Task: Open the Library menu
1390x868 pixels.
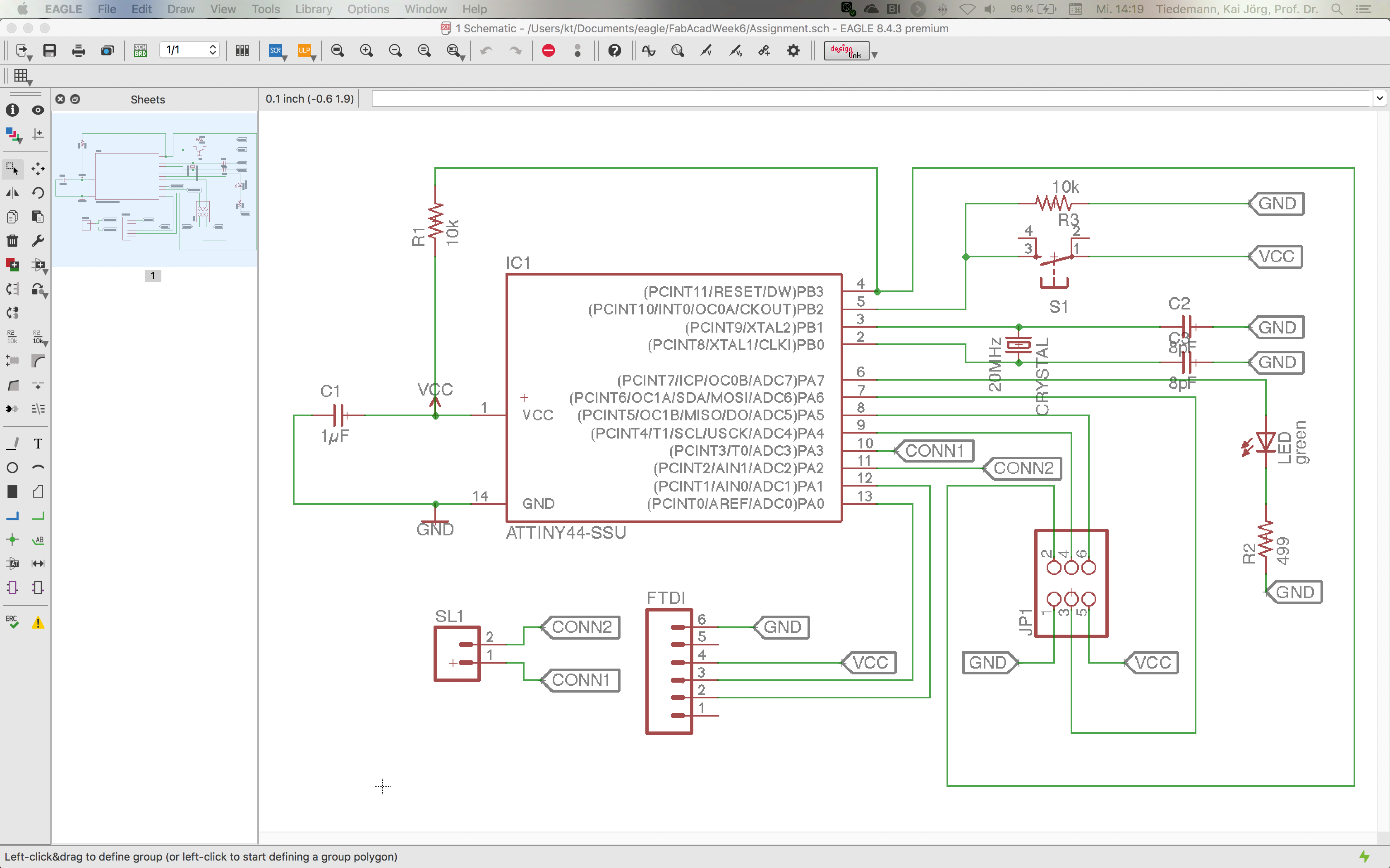Action: (313, 9)
